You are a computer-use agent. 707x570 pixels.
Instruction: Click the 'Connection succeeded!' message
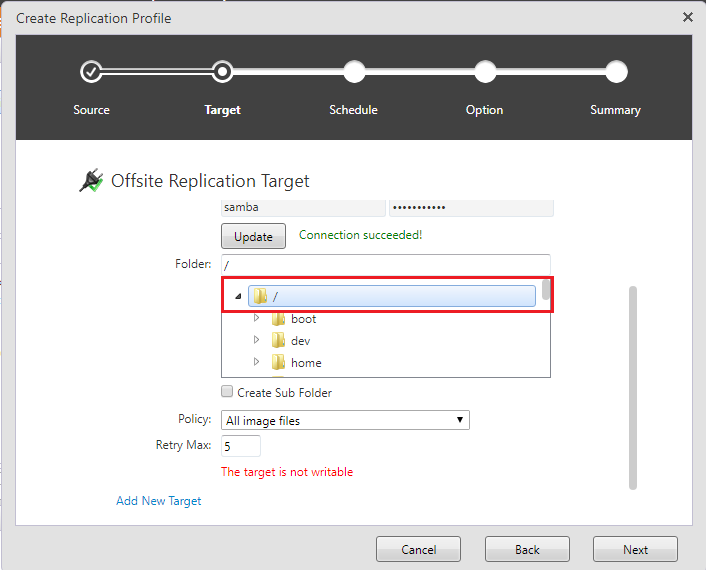click(360, 235)
